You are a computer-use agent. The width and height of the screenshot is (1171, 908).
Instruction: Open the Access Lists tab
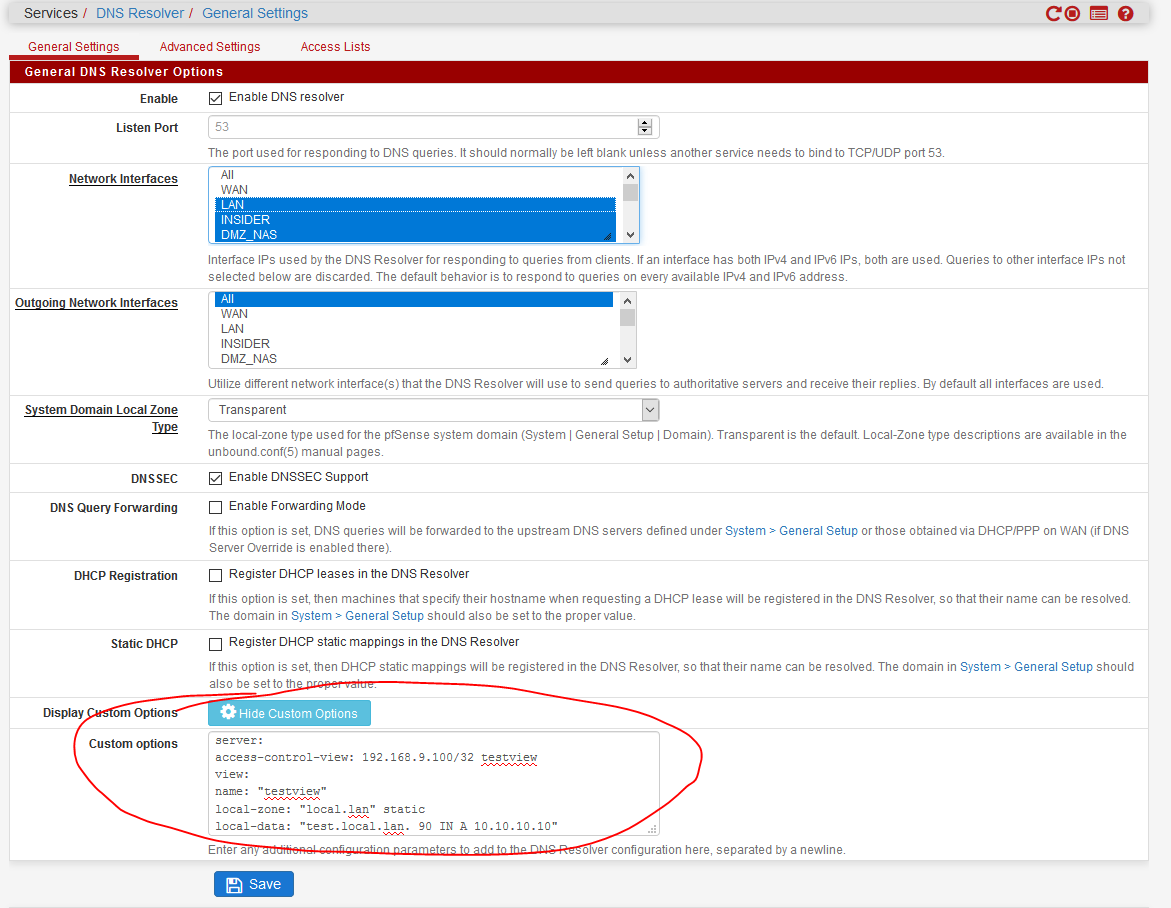pos(335,46)
